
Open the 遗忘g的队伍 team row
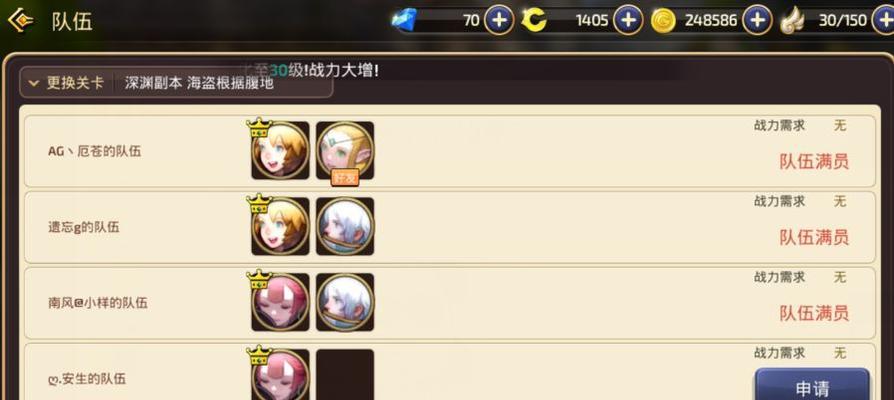pos(450,227)
